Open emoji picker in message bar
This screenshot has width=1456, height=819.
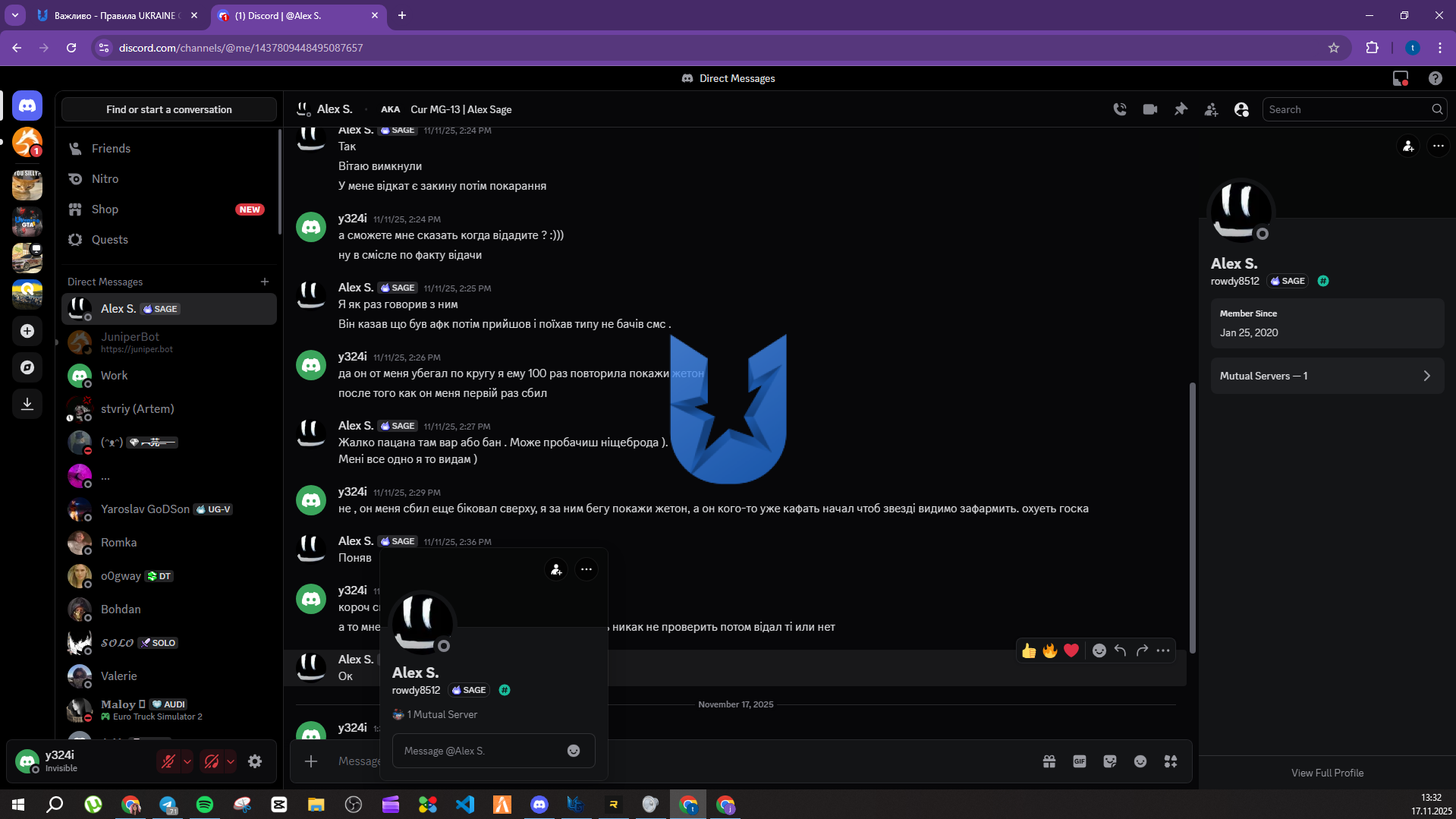(x=1140, y=761)
